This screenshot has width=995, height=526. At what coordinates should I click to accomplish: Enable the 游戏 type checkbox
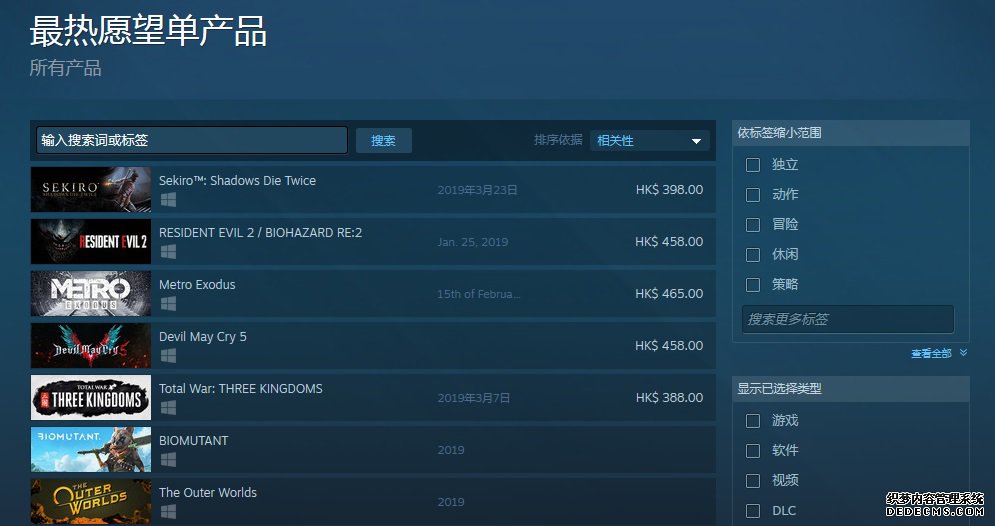point(753,421)
